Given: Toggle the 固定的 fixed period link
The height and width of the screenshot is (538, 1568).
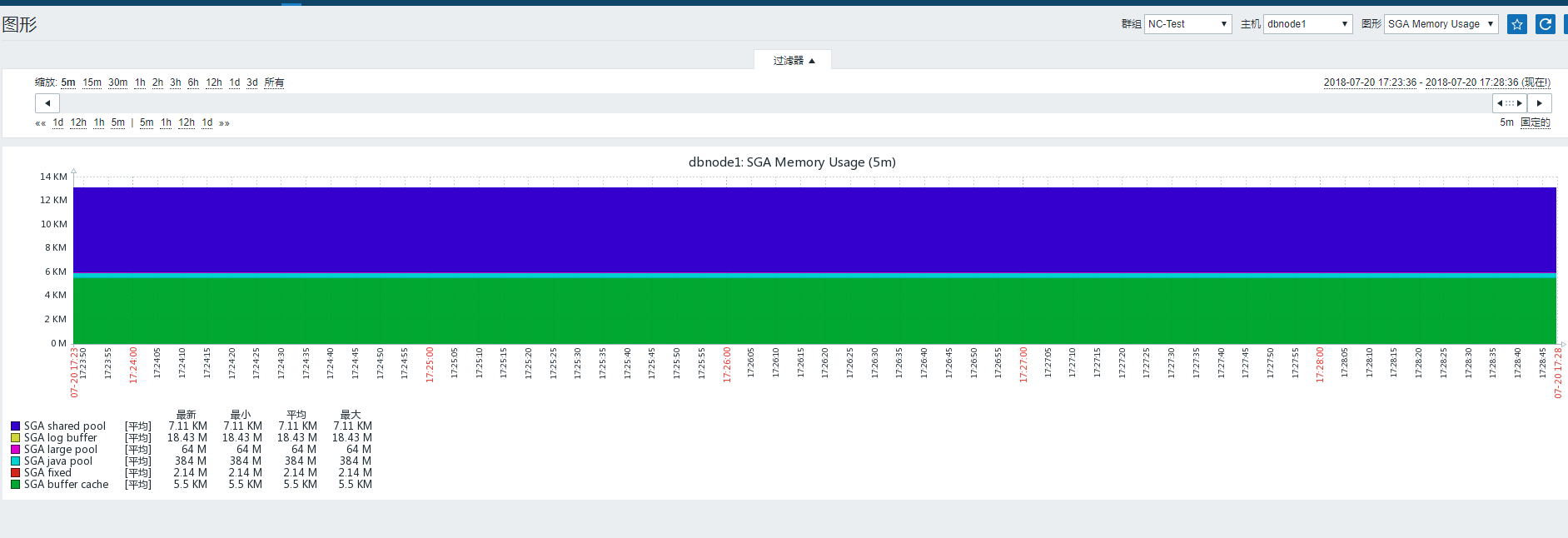Looking at the screenshot, I should pyautogui.click(x=1535, y=122).
